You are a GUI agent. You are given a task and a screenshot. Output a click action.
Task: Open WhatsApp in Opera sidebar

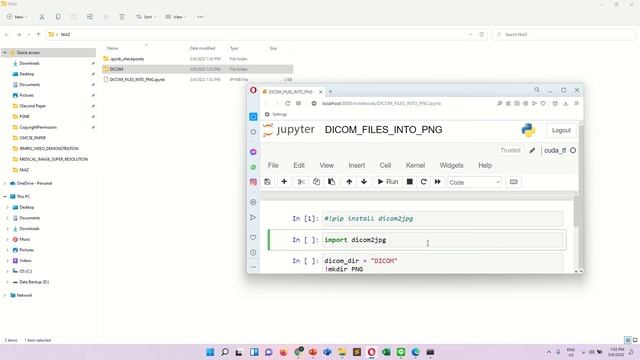point(253,167)
